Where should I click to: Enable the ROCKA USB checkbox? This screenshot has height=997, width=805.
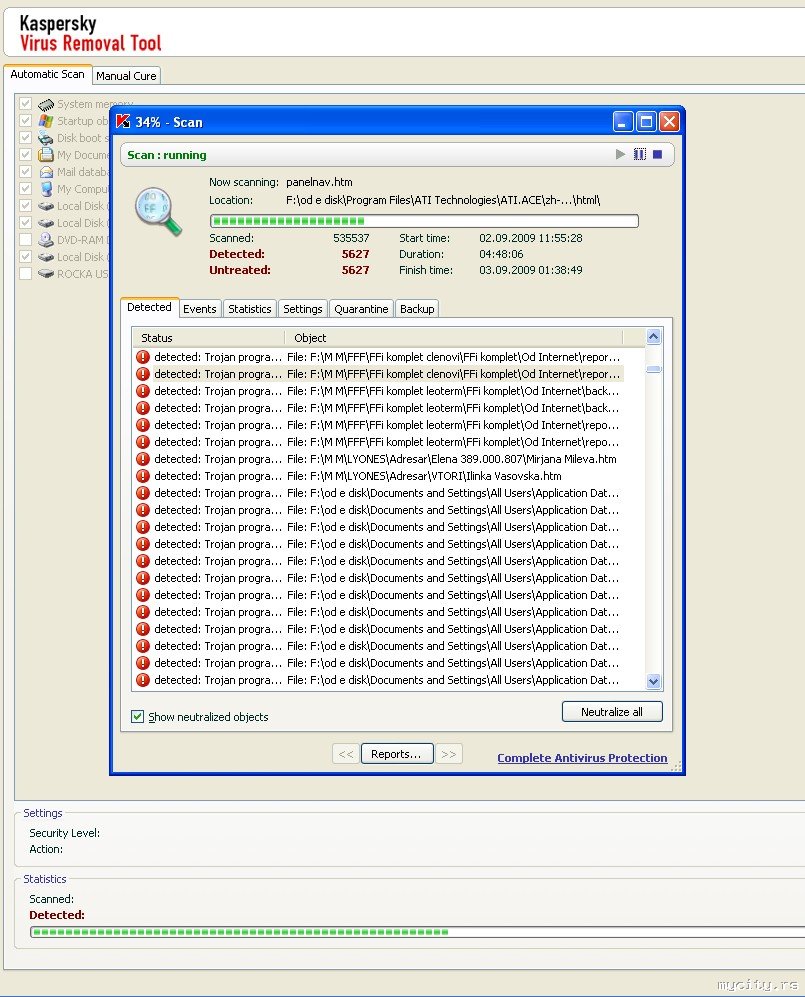click(25, 274)
